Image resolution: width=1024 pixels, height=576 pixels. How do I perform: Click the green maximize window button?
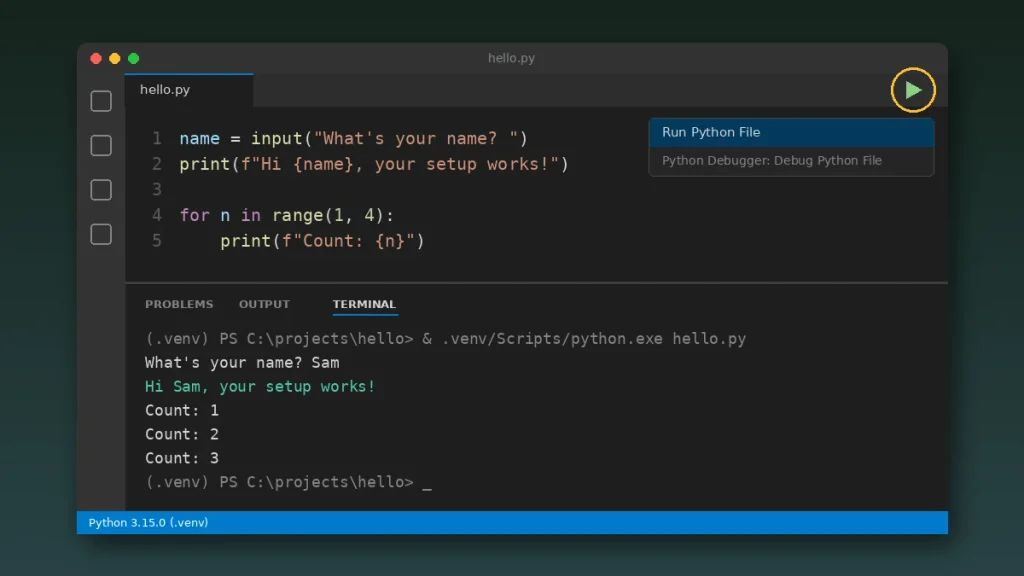point(134,59)
